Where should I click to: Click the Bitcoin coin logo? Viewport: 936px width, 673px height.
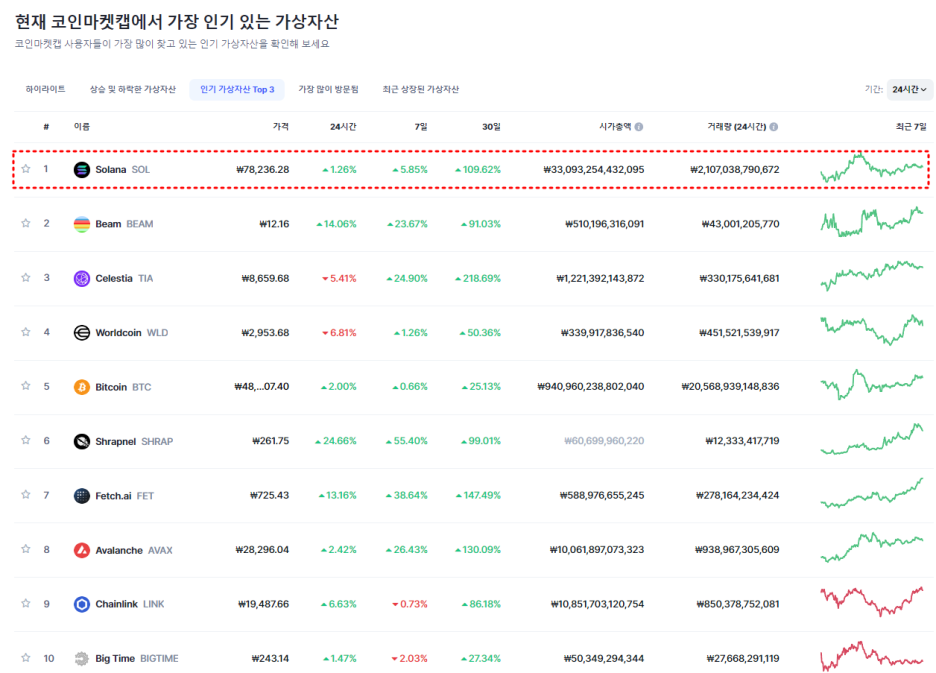[x=82, y=387]
